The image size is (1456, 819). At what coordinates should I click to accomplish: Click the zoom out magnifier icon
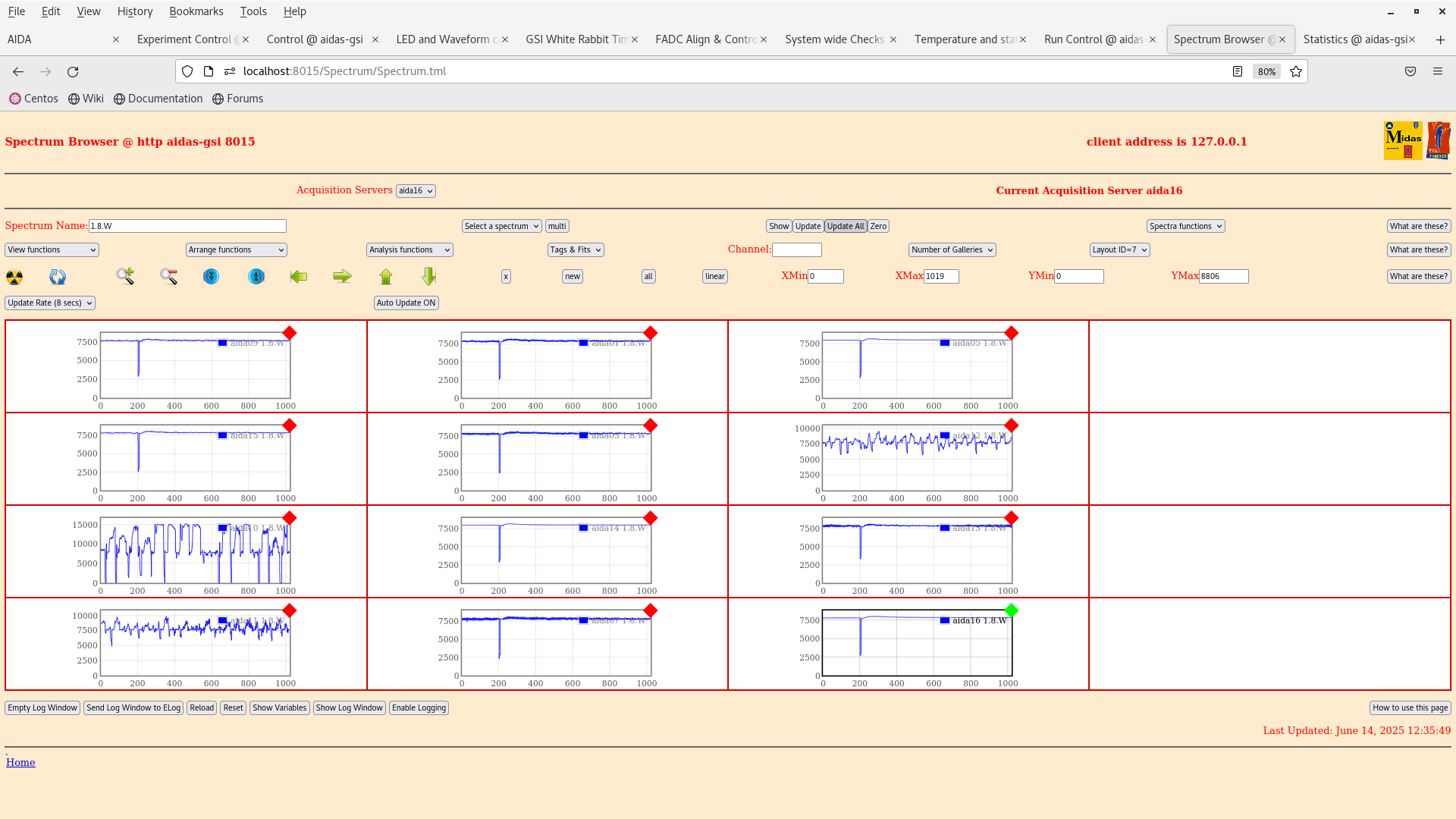[168, 276]
